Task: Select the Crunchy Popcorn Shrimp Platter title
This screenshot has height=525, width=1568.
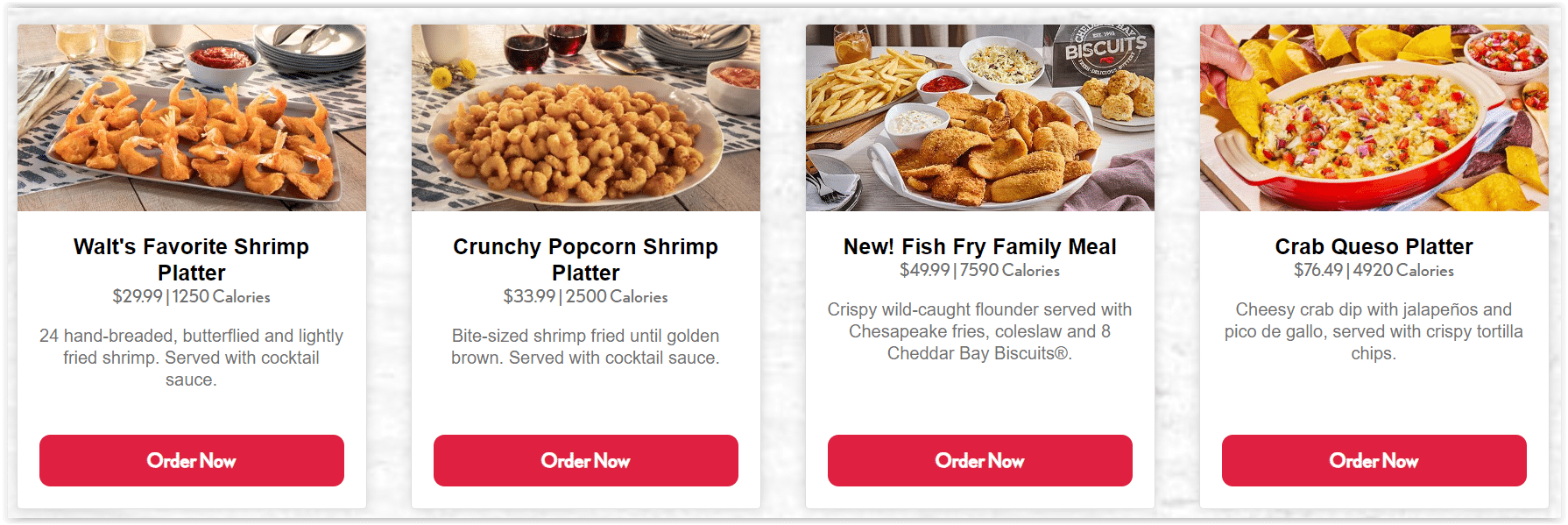Action: tap(585, 259)
